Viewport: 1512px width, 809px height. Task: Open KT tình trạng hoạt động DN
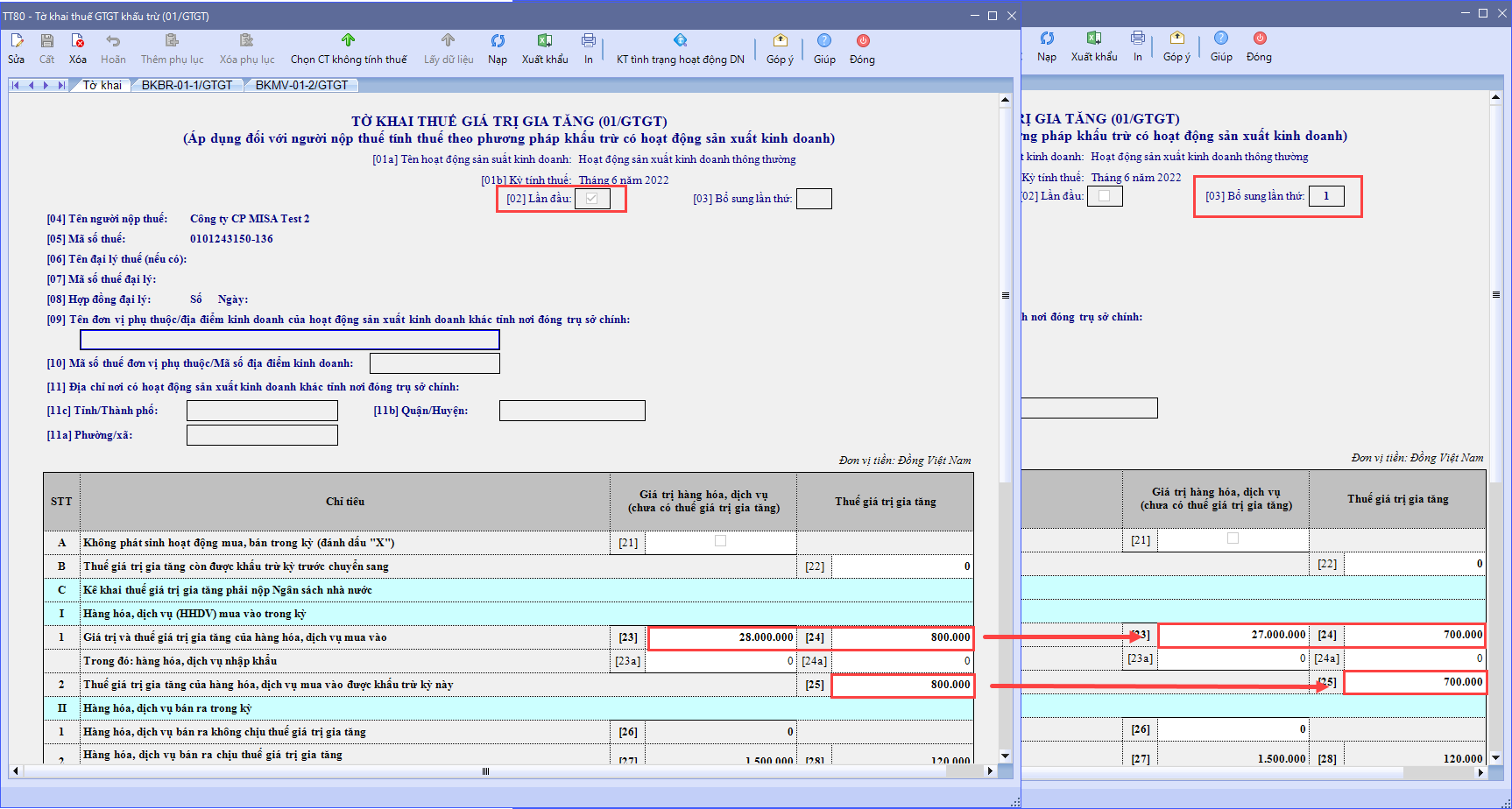680,41
